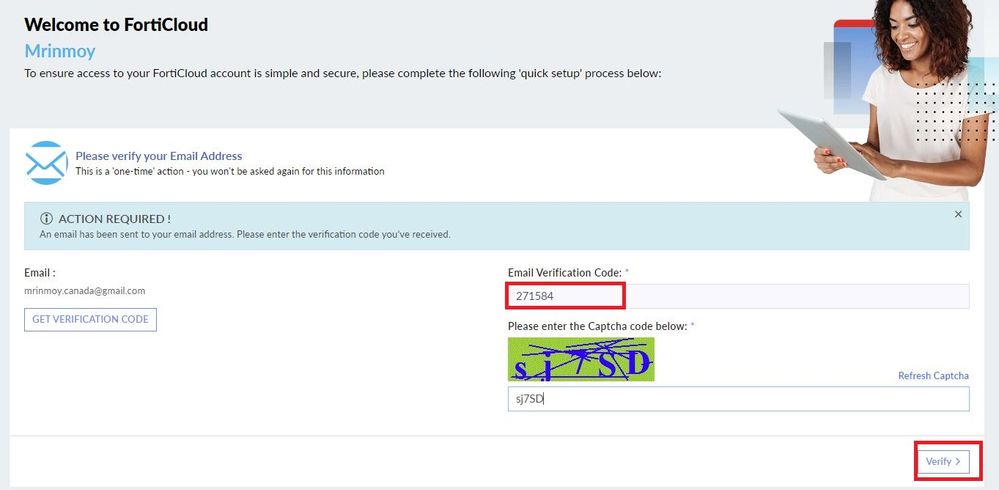Screen dimensions: 999x490
Task: Click the 'Email :' label
Action: pyautogui.click(x=40, y=272)
